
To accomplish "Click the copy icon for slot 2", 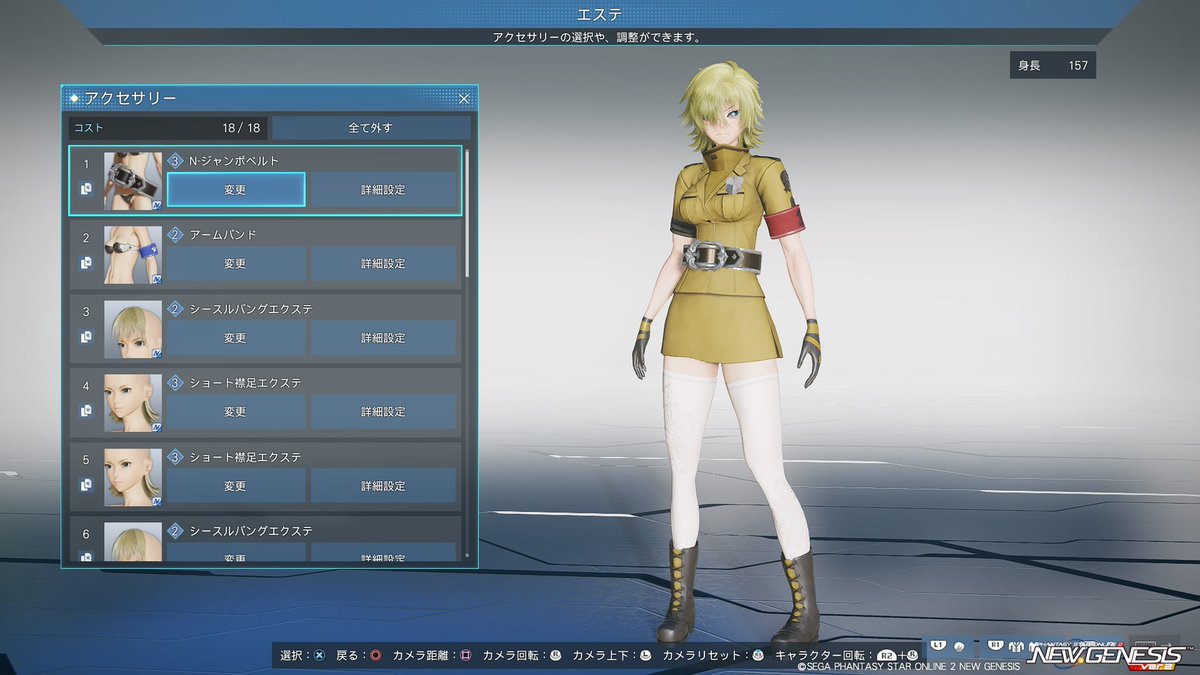I will [x=86, y=263].
